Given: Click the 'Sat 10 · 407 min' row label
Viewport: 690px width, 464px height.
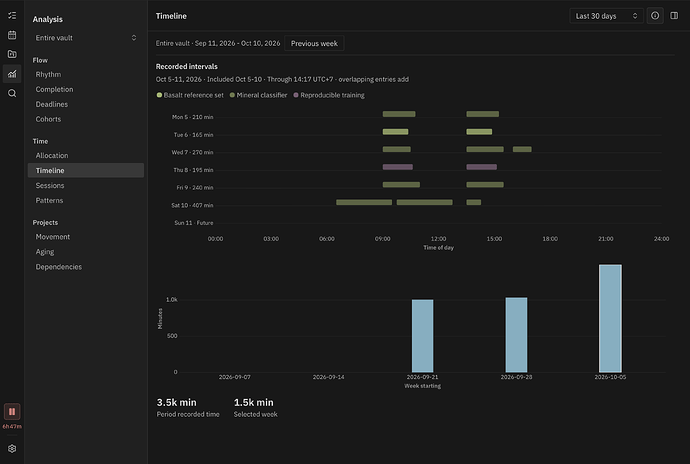Looking at the screenshot, I should [192, 205].
